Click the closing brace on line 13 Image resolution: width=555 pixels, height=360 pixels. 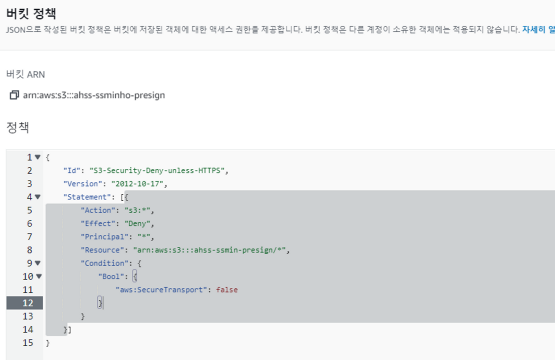tap(83, 316)
